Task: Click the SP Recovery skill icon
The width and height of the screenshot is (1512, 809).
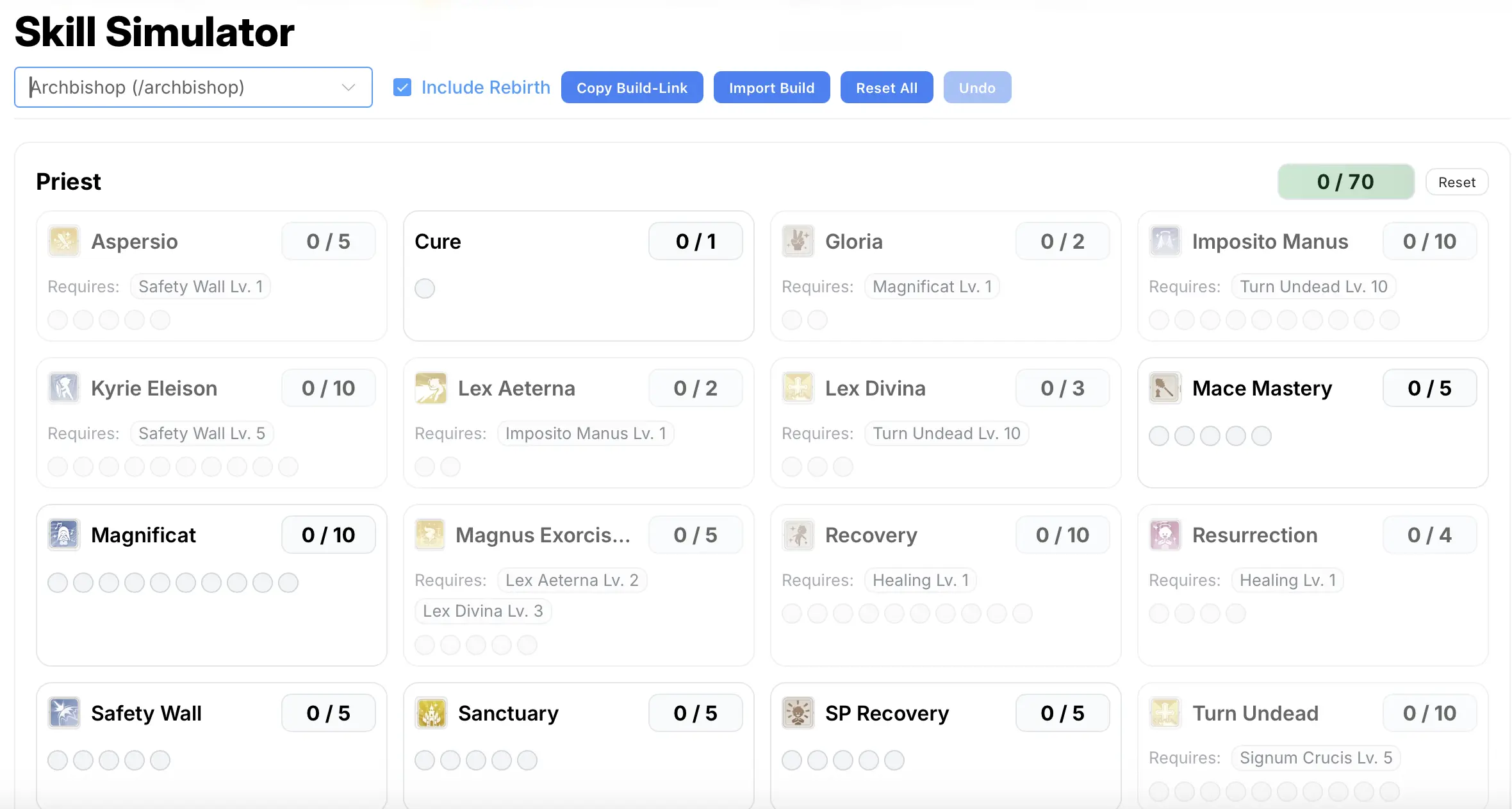Action: [x=798, y=713]
